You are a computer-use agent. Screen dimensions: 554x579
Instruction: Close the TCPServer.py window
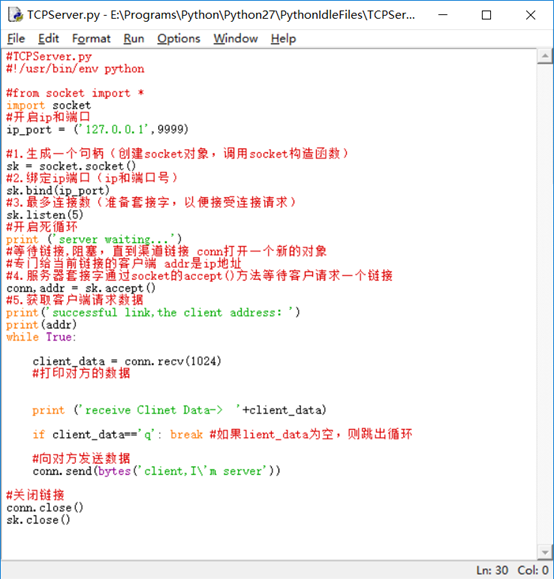point(530,15)
